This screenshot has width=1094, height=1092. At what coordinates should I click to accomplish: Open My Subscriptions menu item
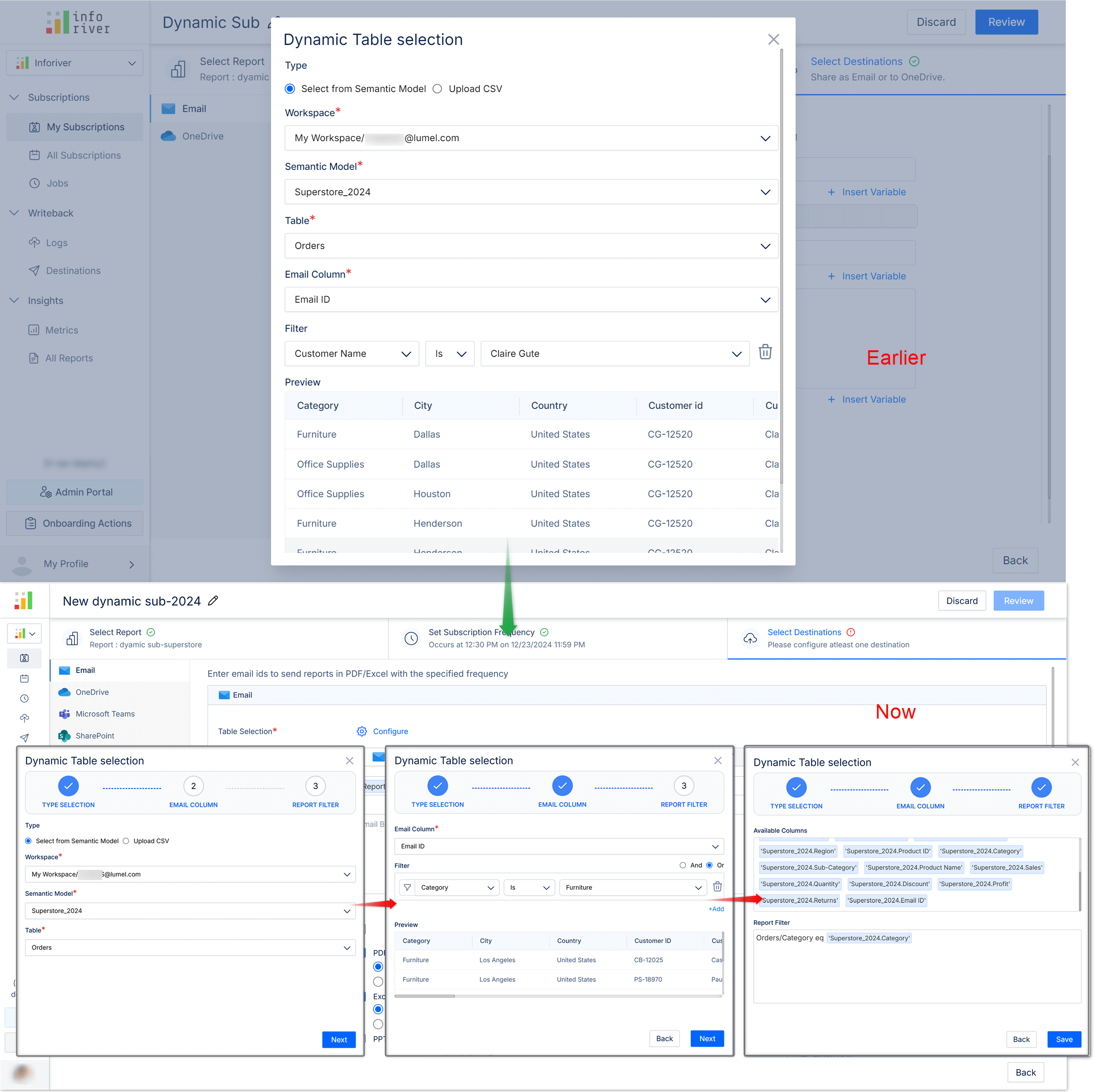(x=85, y=126)
